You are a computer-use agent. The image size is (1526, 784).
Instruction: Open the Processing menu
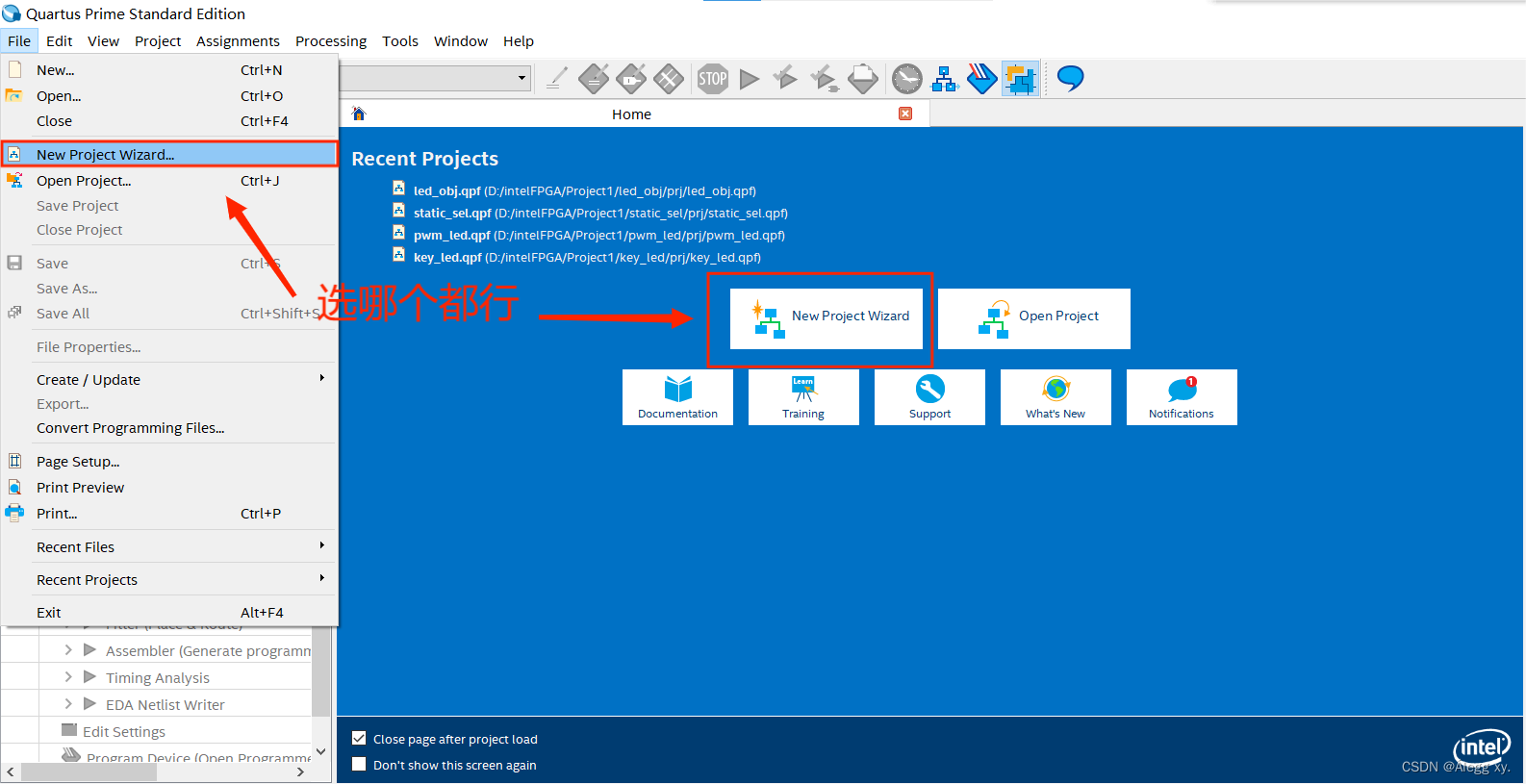pyautogui.click(x=331, y=41)
